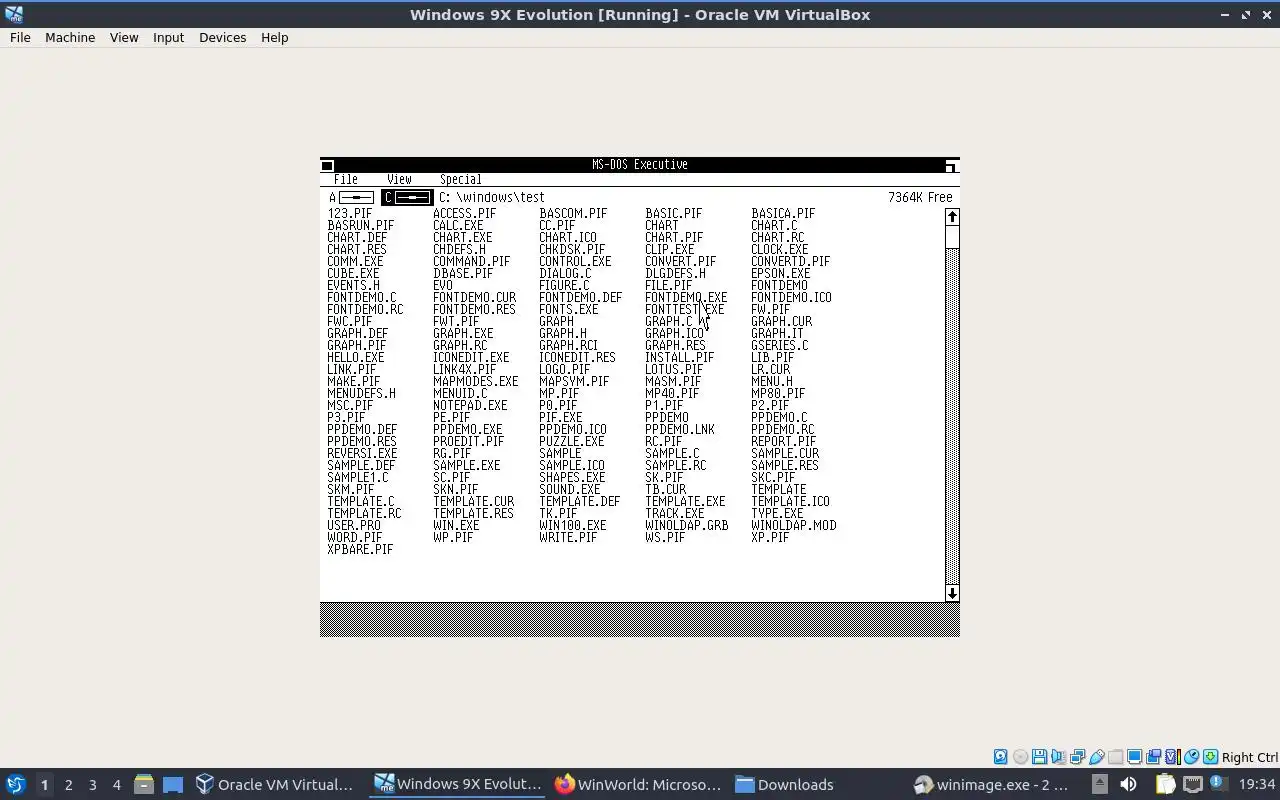Open the clipboard manager tray icon
Screen dimensions: 1280x800
tap(1166, 784)
